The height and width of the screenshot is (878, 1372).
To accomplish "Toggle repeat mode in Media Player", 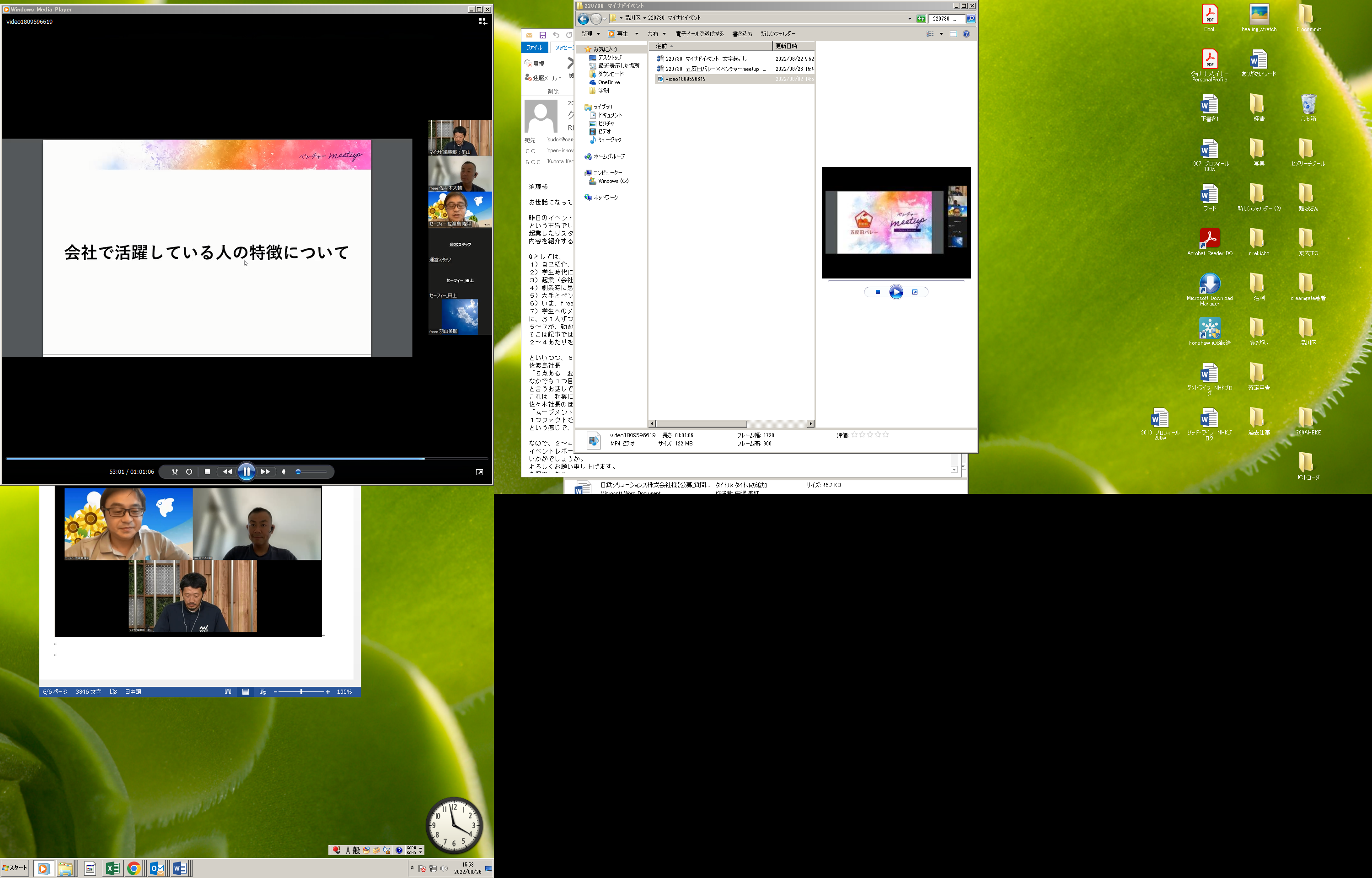I will pos(189,471).
